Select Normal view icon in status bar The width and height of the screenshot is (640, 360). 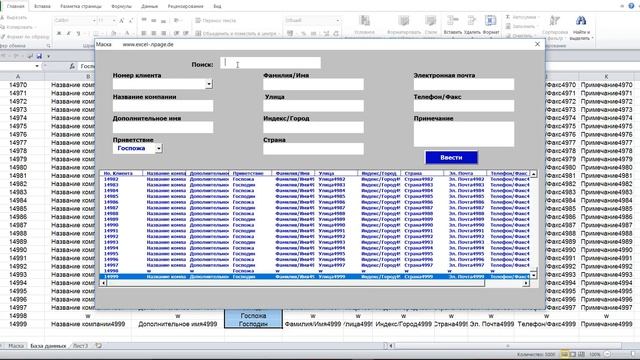[x=564, y=354]
